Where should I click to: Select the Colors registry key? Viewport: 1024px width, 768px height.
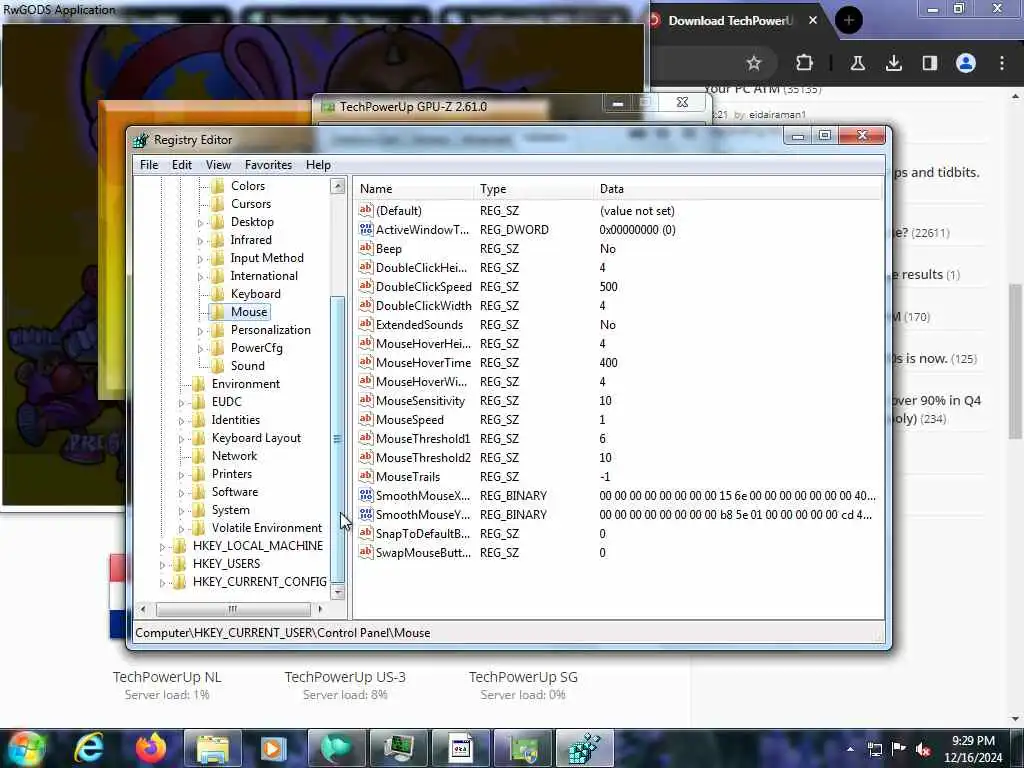tap(248, 186)
